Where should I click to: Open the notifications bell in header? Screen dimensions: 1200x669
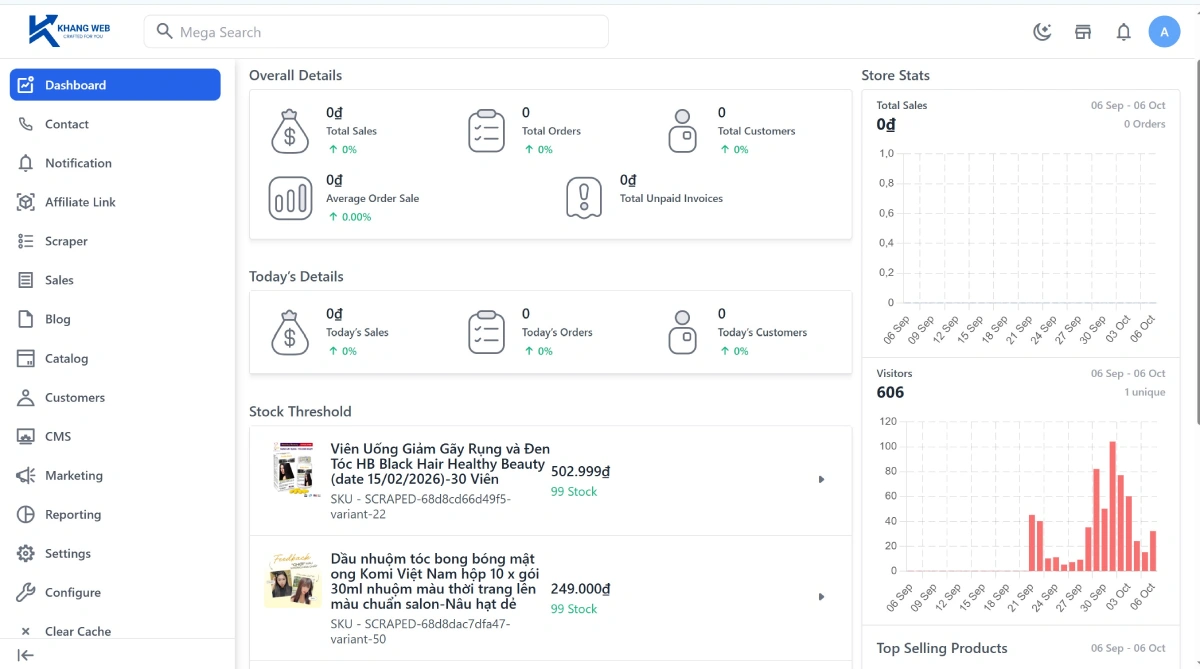pos(1123,32)
